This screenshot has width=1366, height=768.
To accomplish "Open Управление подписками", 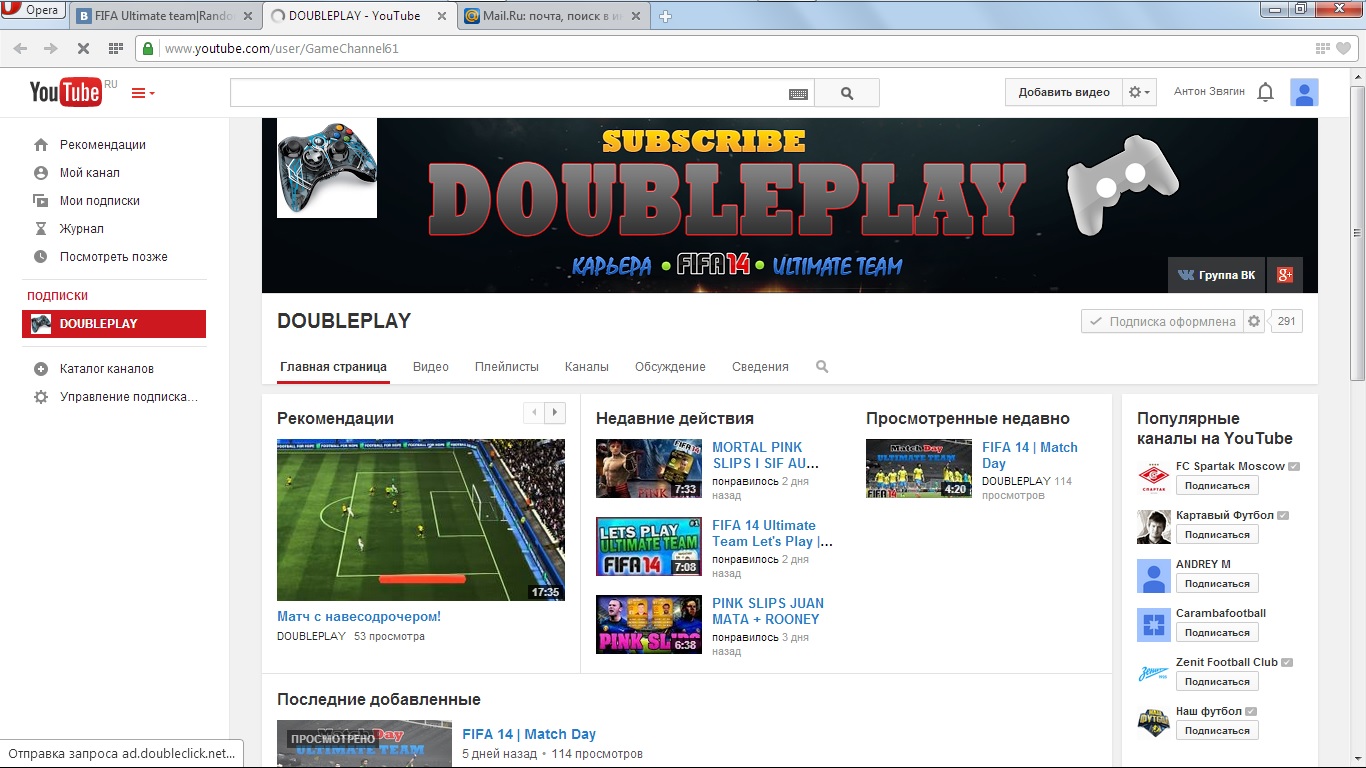I will tap(129, 397).
